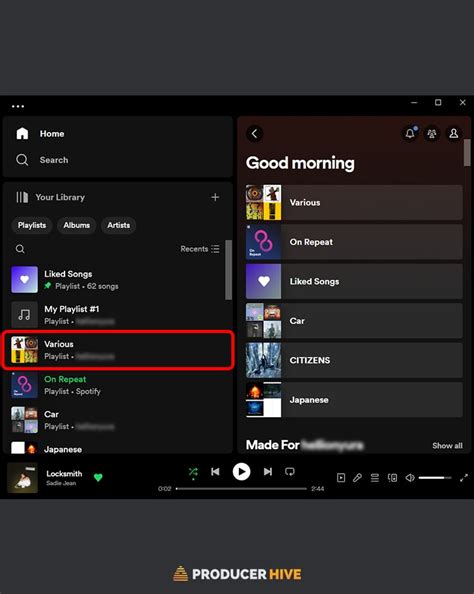474x594 pixels.
Task: Create playlist with the plus icon
Action: (215, 197)
